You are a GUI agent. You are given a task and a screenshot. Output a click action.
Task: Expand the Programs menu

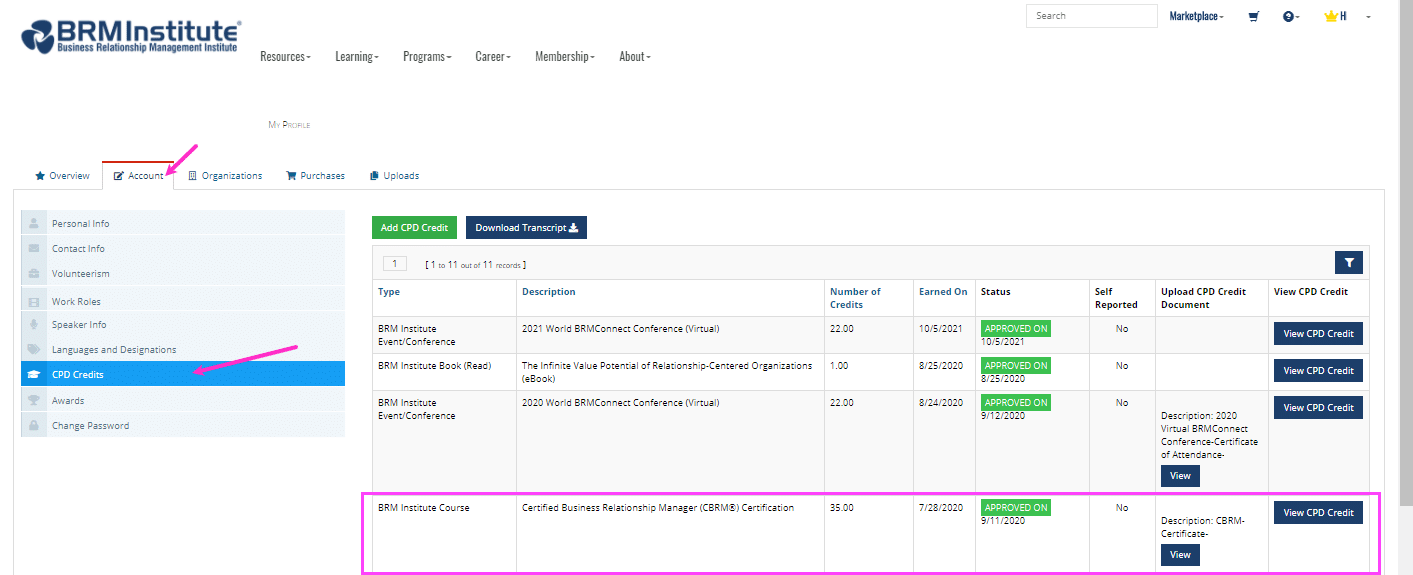tap(427, 57)
